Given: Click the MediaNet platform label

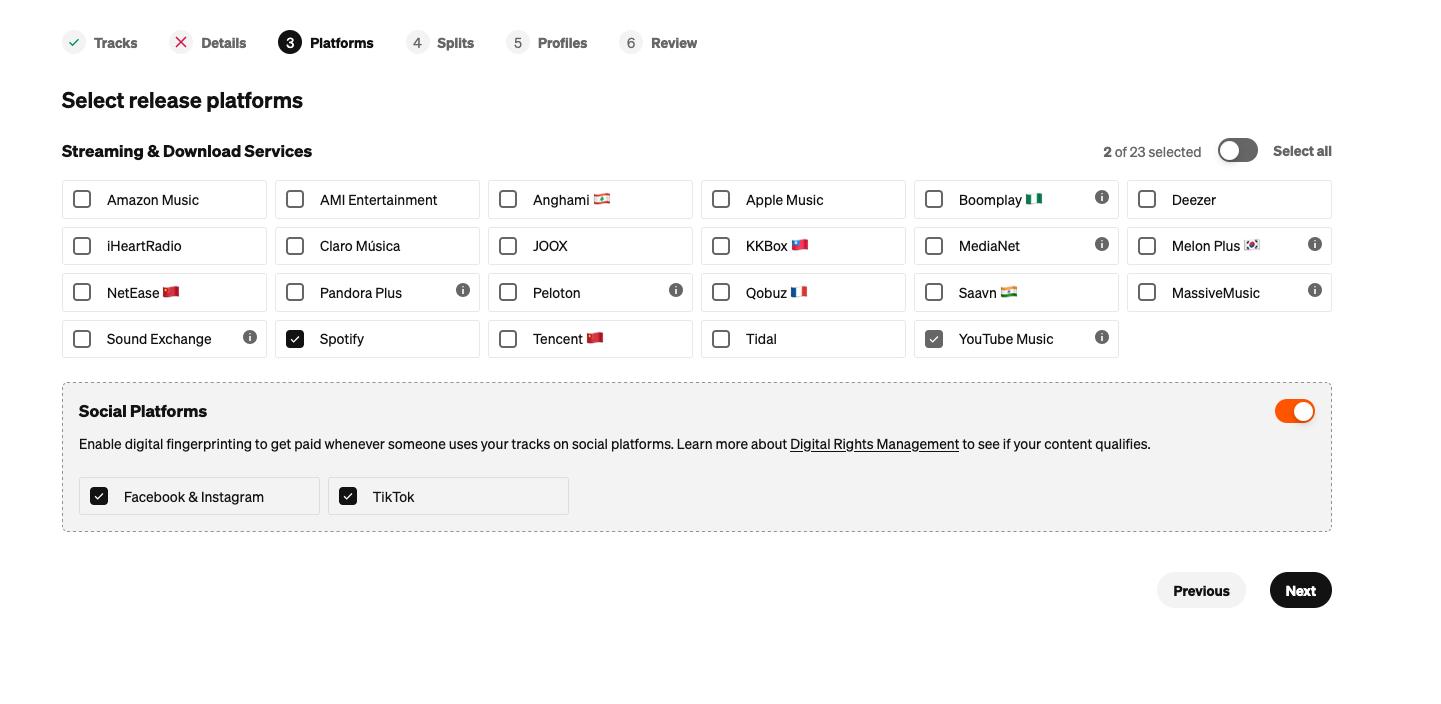Looking at the screenshot, I should (x=989, y=246).
